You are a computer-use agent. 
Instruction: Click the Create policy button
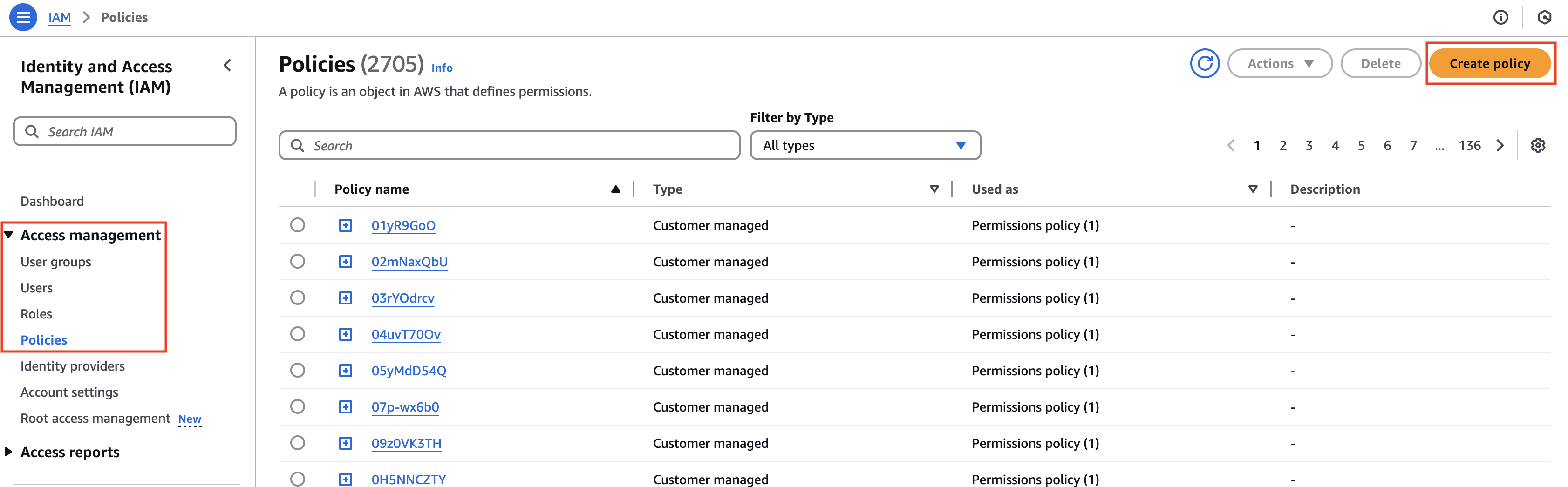pyautogui.click(x=1489, y=64)
